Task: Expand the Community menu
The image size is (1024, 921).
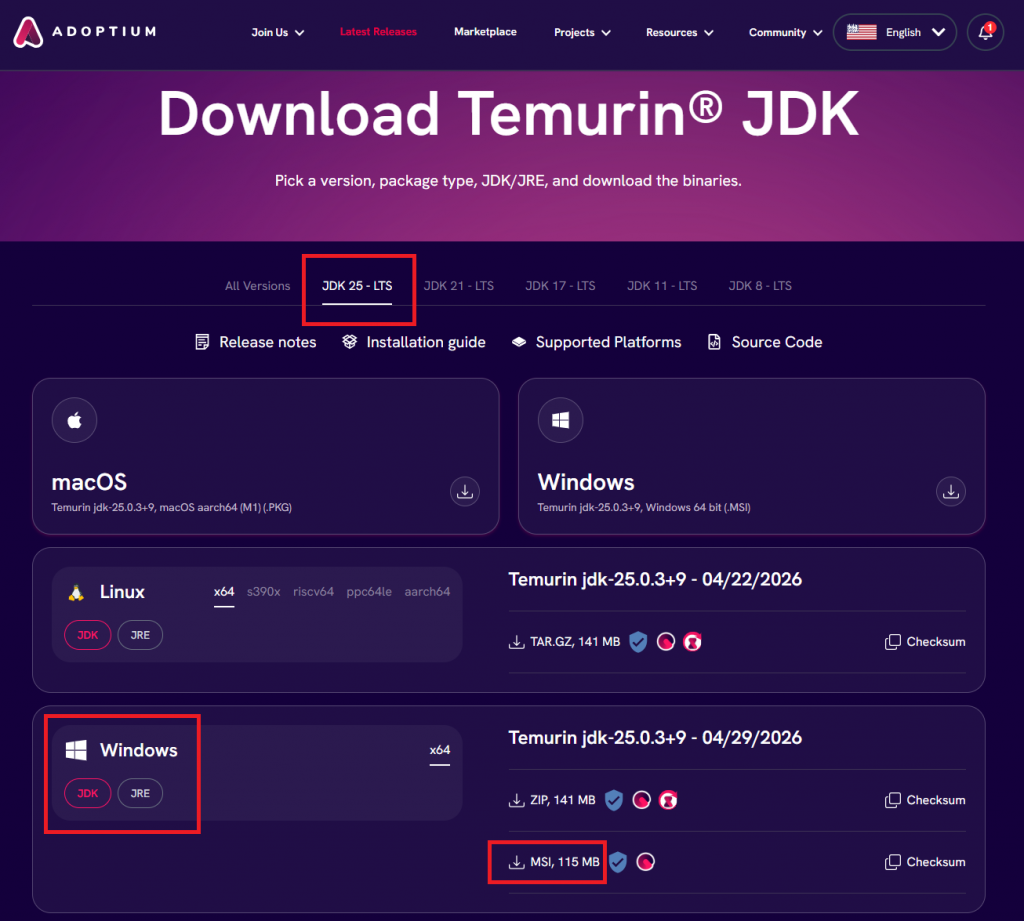Action: pos(785,32)
